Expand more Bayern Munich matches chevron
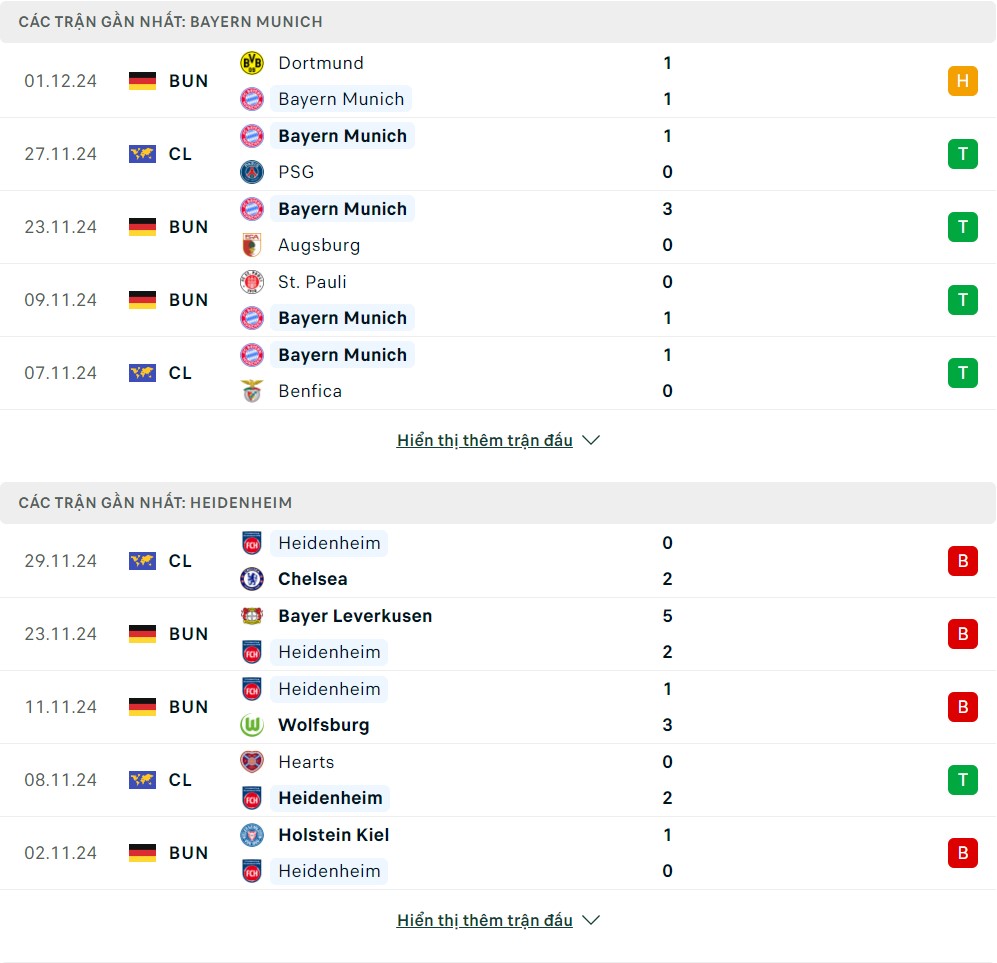 (x=591, y=440)
